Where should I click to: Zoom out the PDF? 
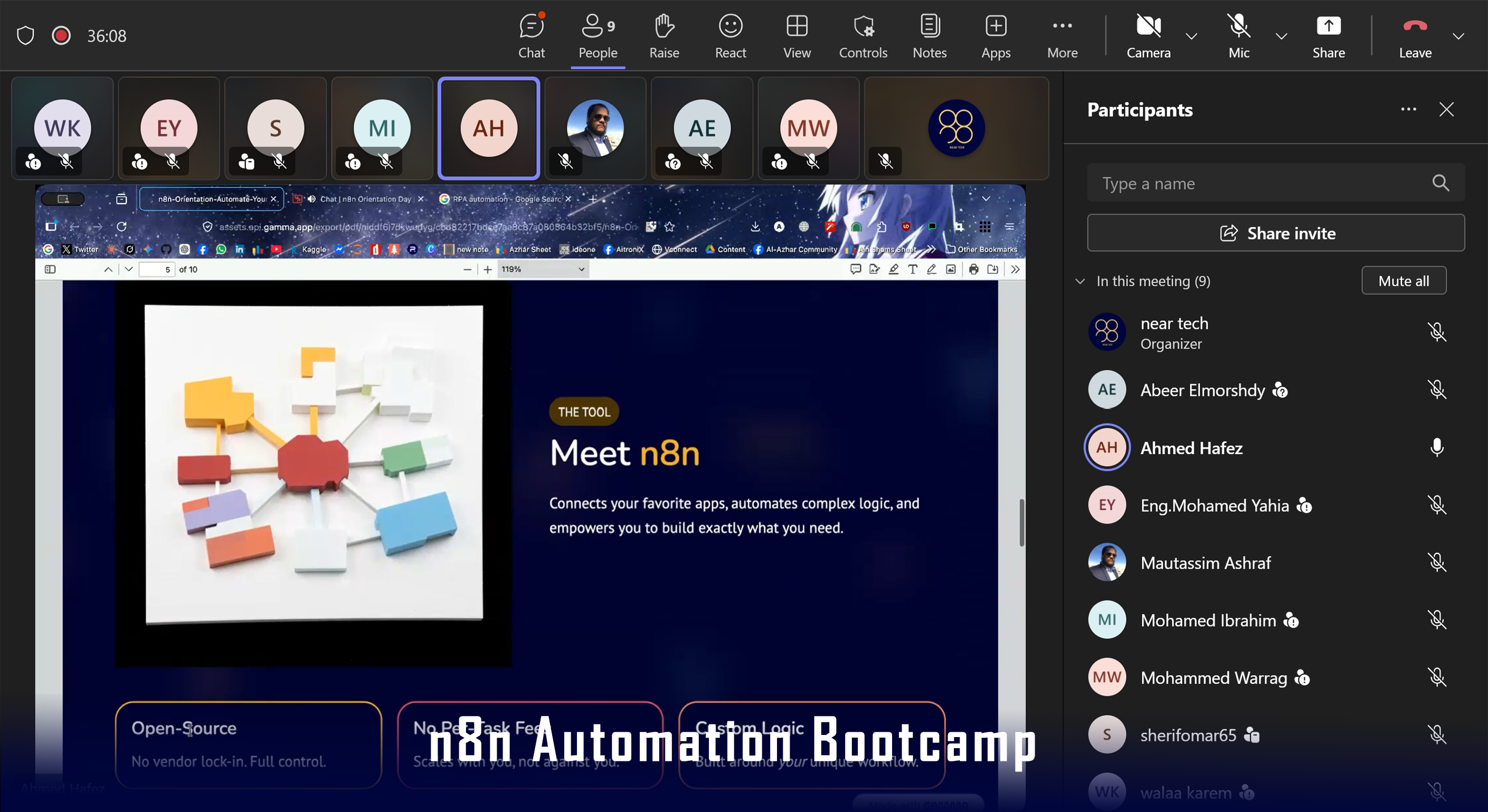coord(467,269)
